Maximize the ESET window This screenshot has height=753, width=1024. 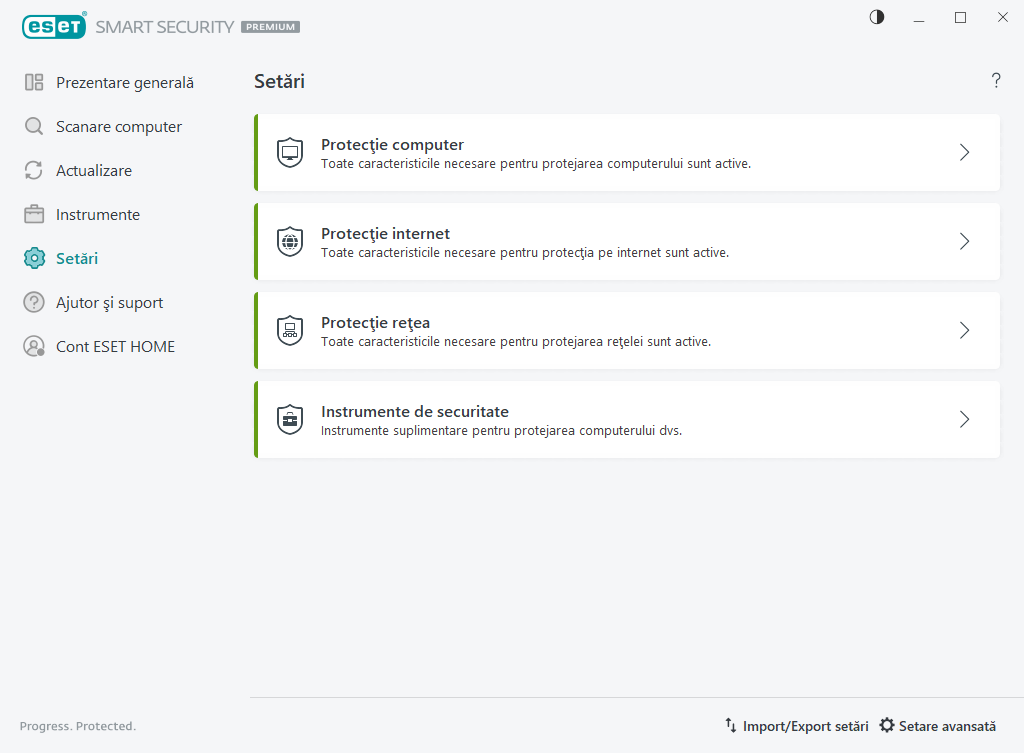click(960, 17)
